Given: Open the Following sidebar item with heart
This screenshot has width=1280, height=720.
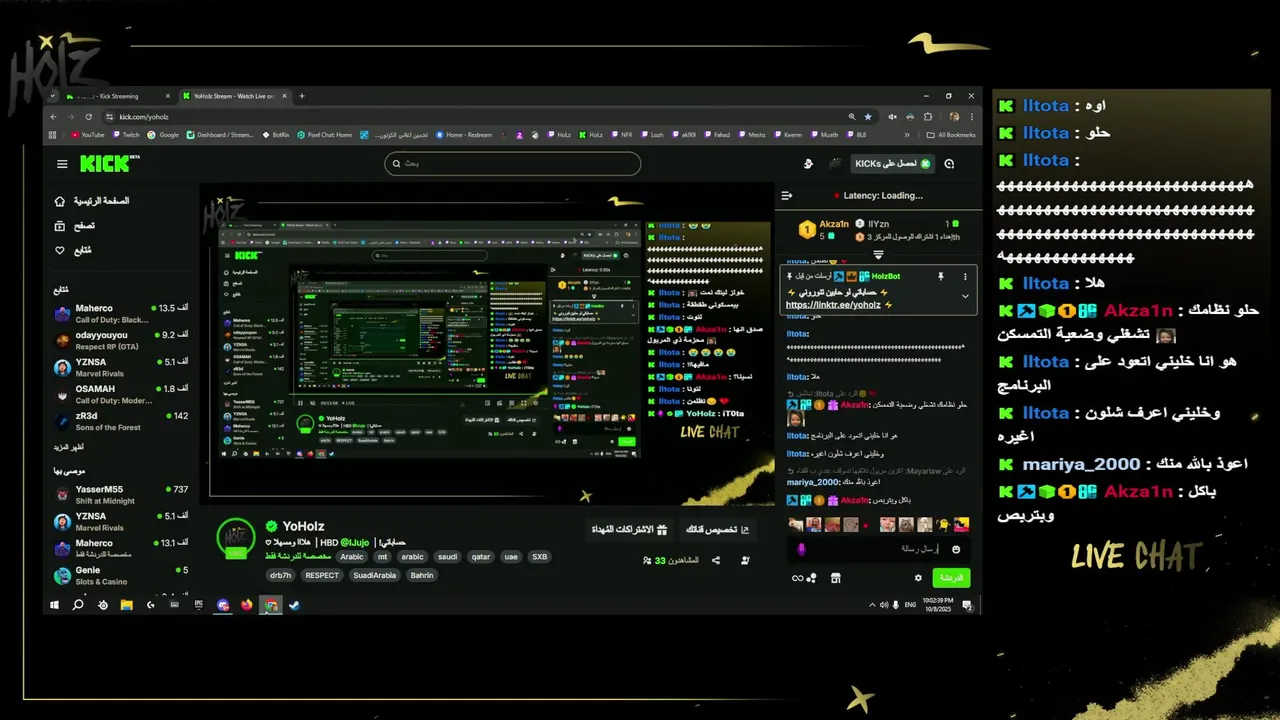Looking at the screenshot, I should click(x=73, y=250).
